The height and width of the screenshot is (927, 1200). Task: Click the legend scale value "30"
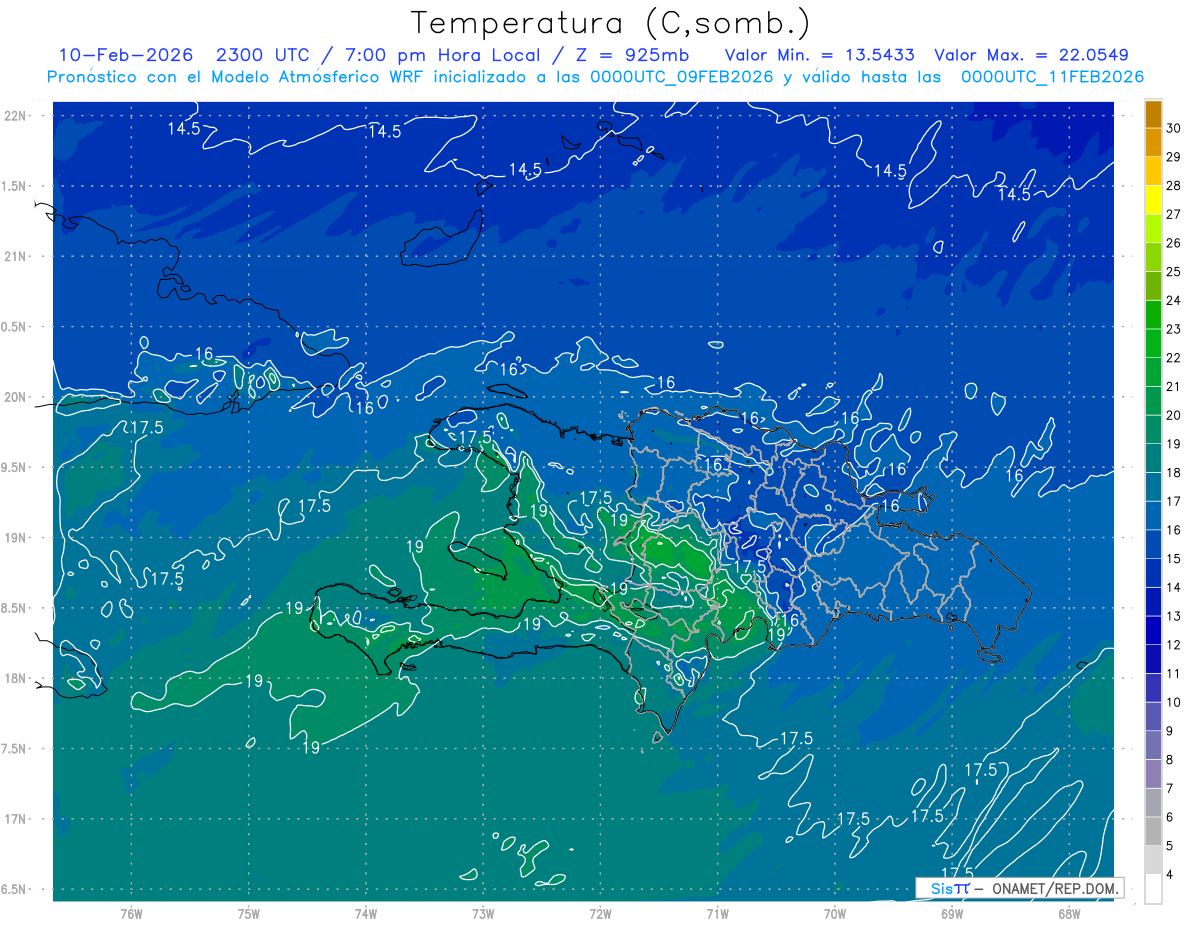1173,129
